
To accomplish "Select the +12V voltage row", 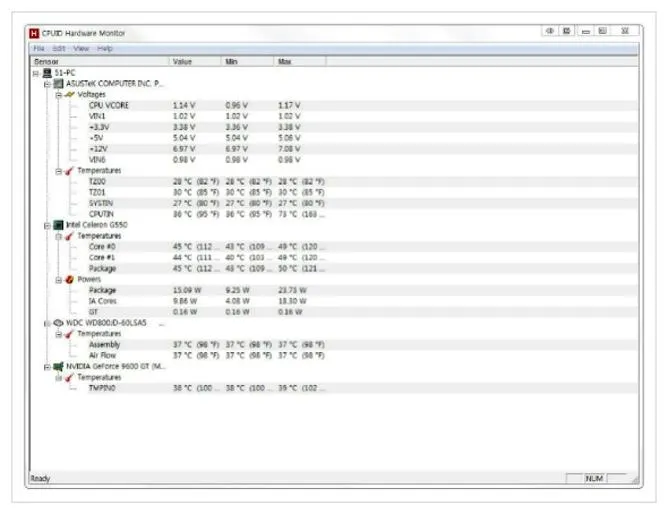I will click(x=362, y=149).
